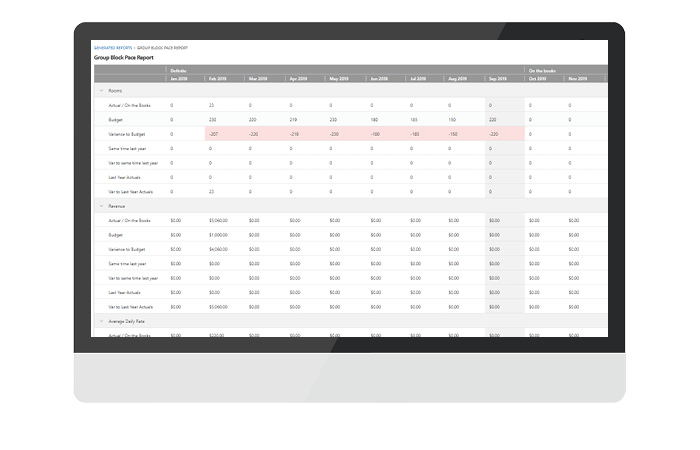
Task: Collapse the Revenue section chevron
Action: point(101,206)
